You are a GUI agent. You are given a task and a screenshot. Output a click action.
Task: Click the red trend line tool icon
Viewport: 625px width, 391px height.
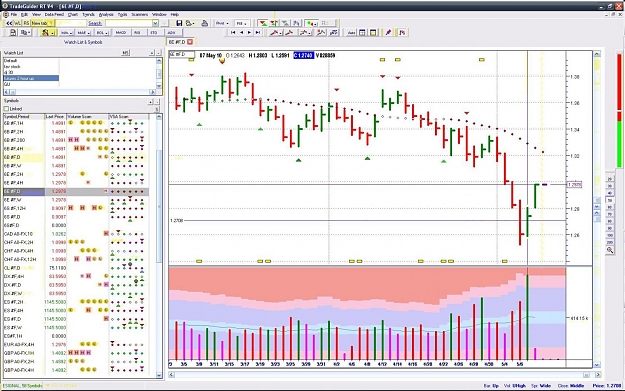tap(276, 33)
